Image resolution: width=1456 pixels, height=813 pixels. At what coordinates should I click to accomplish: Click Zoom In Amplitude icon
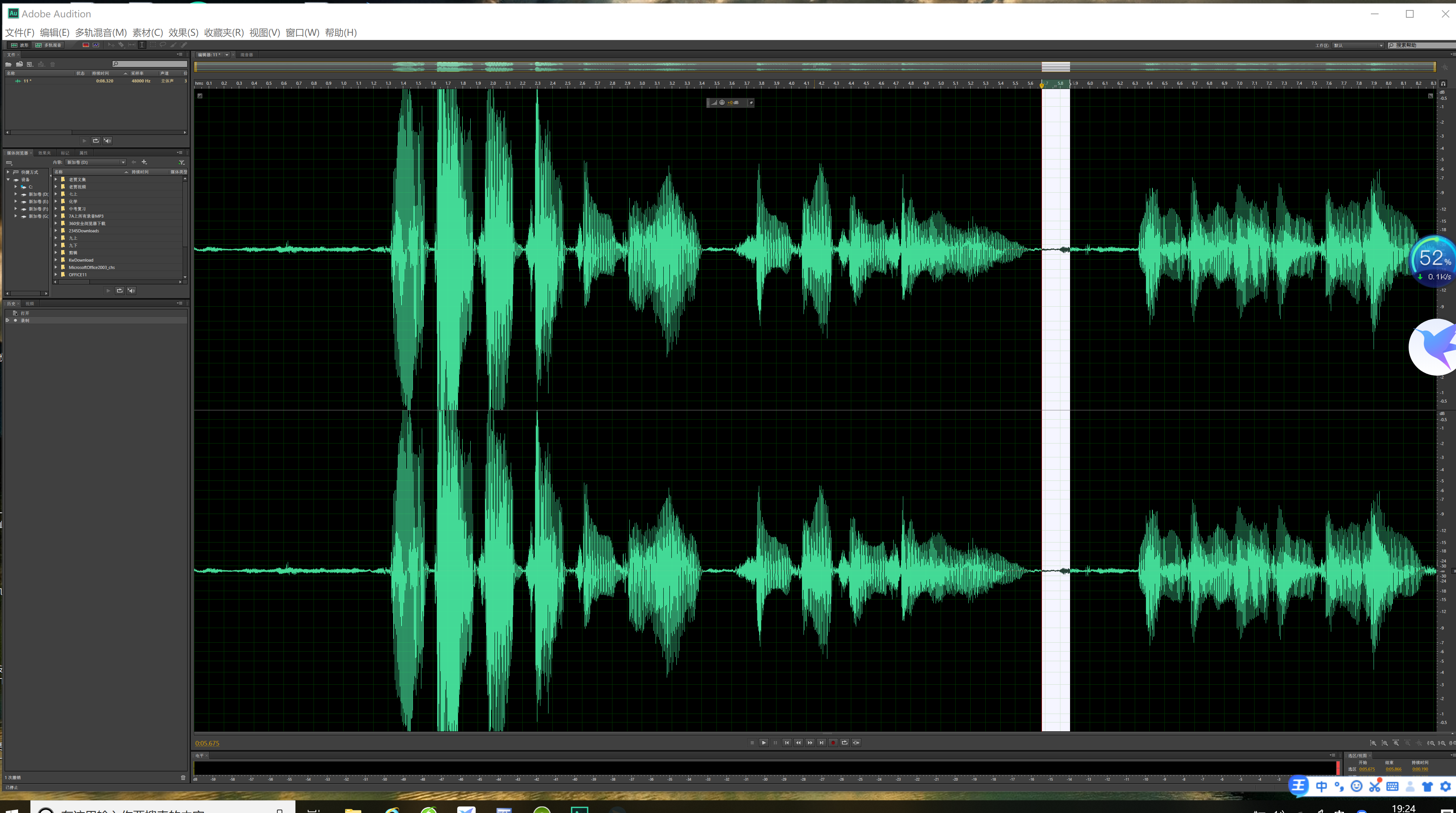[1373, 743]
